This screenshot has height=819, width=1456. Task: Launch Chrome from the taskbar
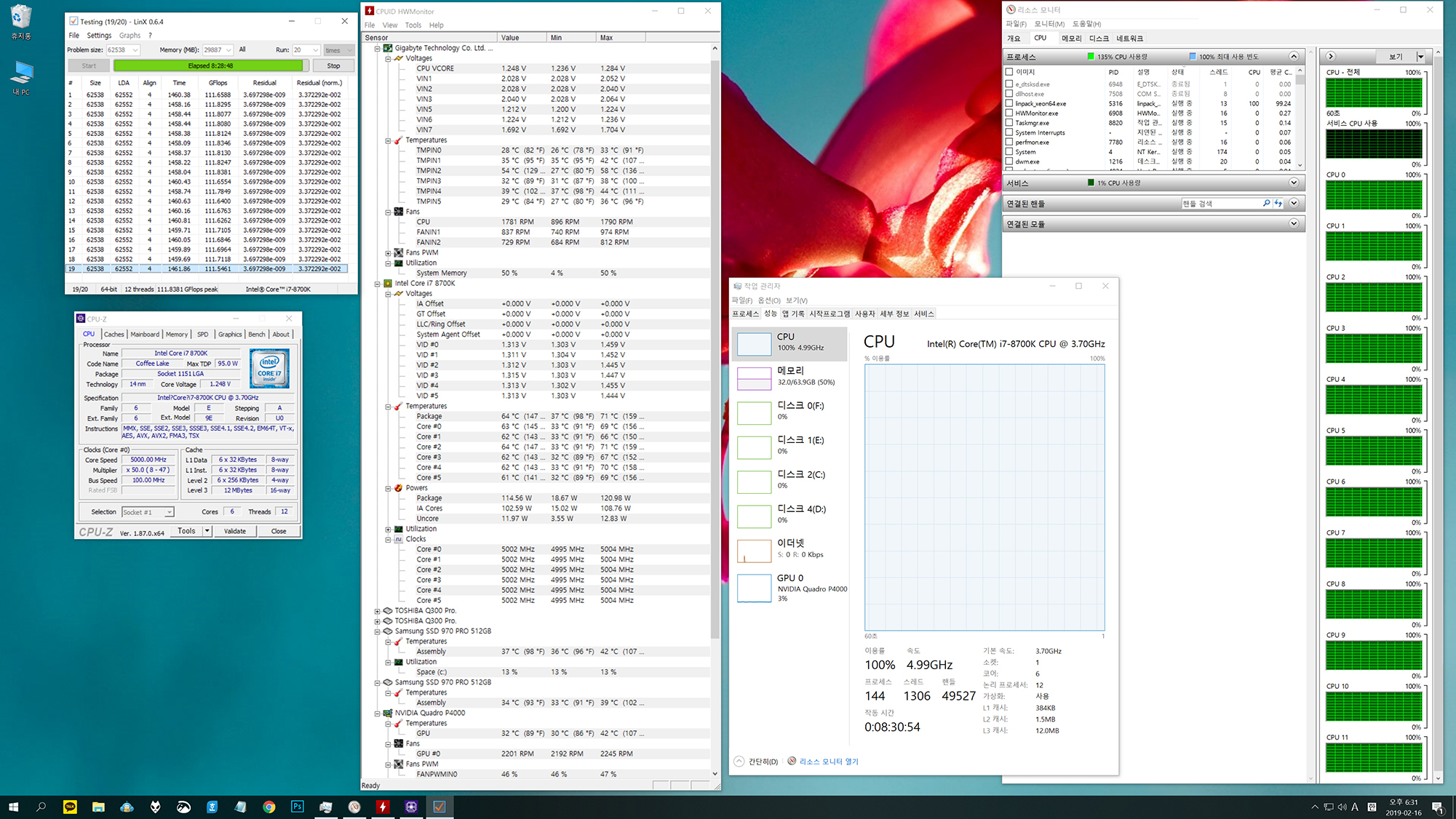[269, 807]
